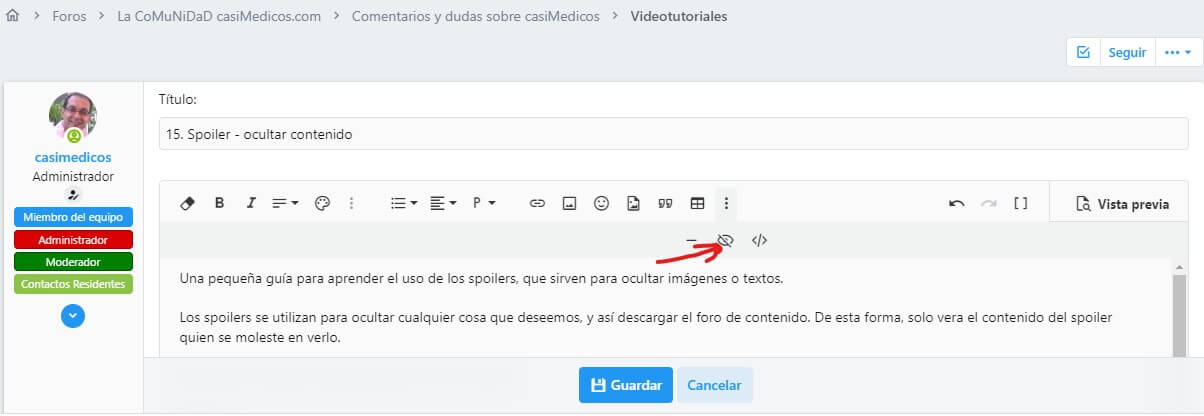Insert an image using the picture icon
This screenshot has width=1204, height=416.
[569, 203]
